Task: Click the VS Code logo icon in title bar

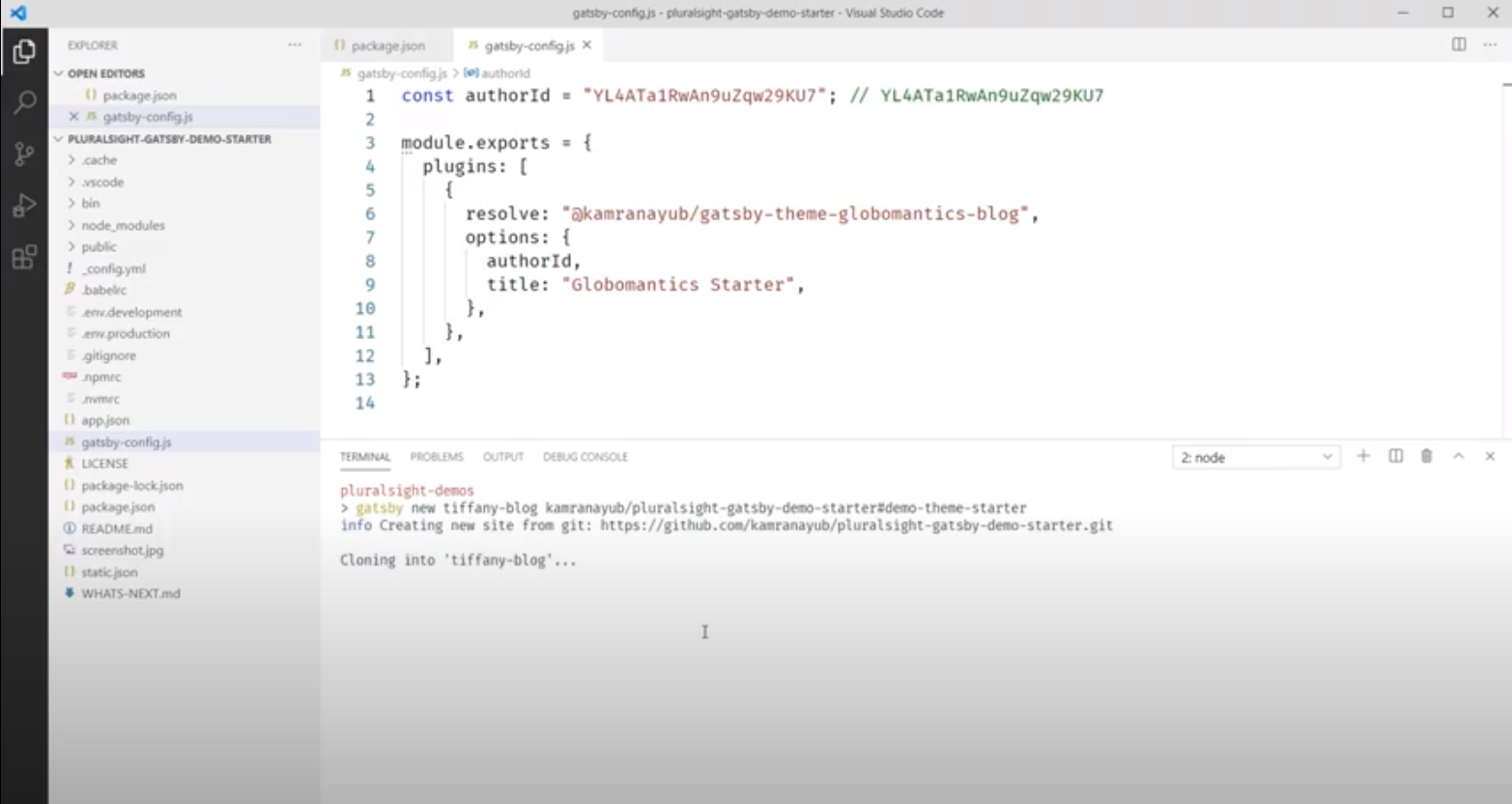Action: [18, 13]
